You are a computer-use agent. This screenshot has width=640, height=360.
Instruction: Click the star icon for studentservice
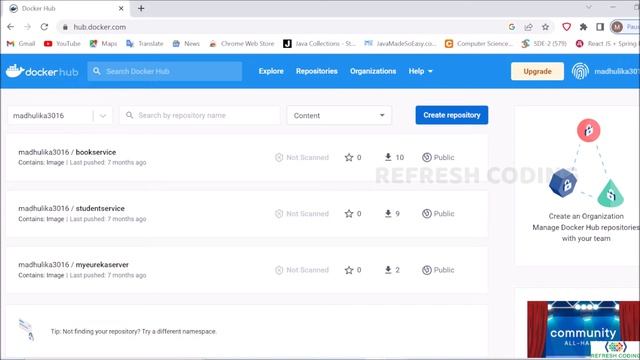pyautogui.click(x=349, y=214)
